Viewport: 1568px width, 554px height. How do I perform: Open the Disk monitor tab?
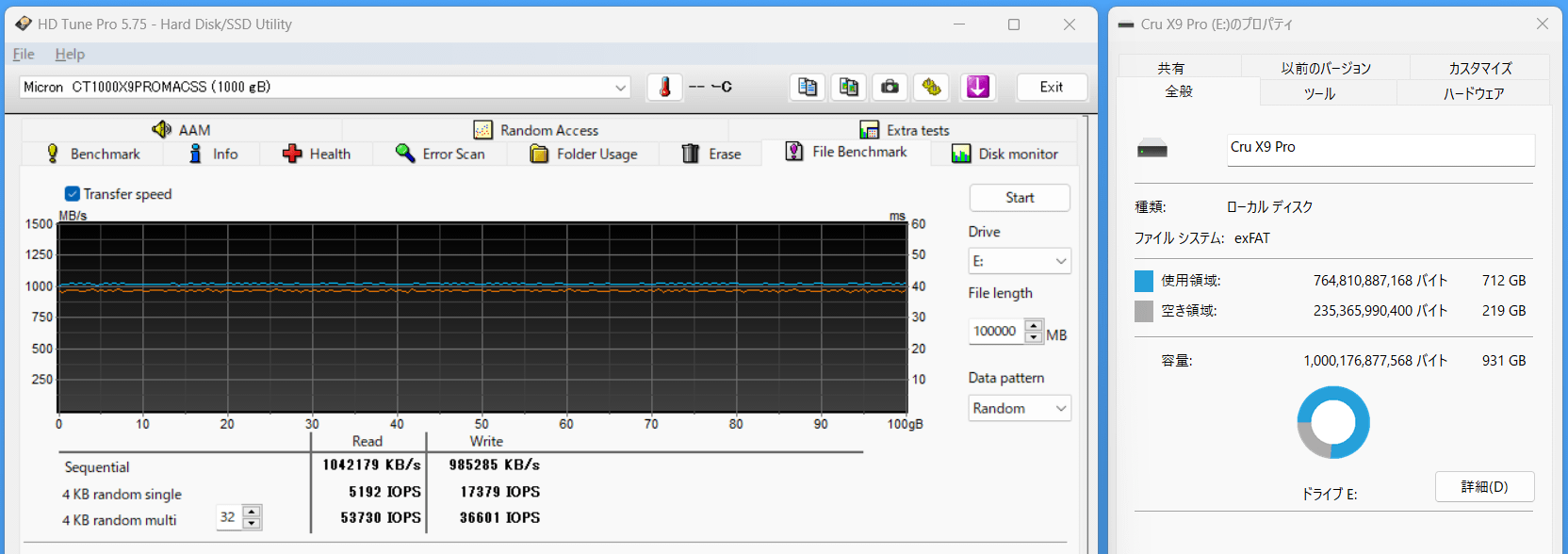click(x=1004, y=154)
